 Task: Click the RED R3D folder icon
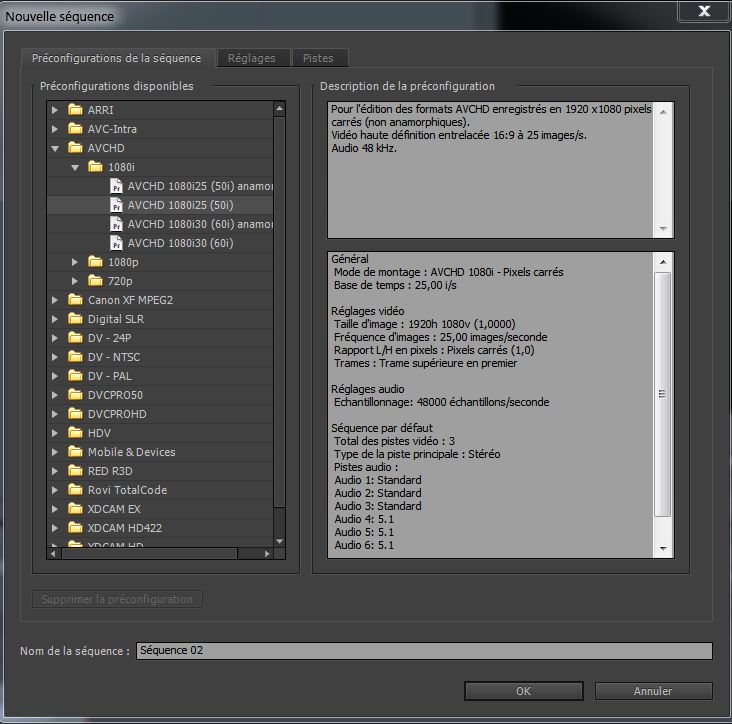75,471
